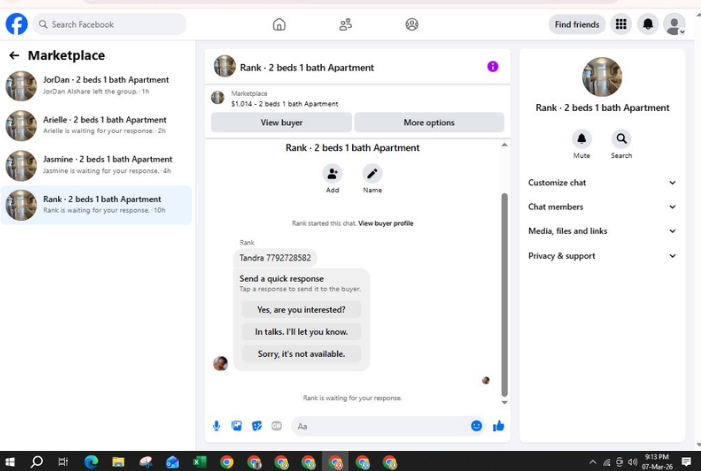Click the Find friends button
This screenshot has width=701, height=471.
click(577, 24)
